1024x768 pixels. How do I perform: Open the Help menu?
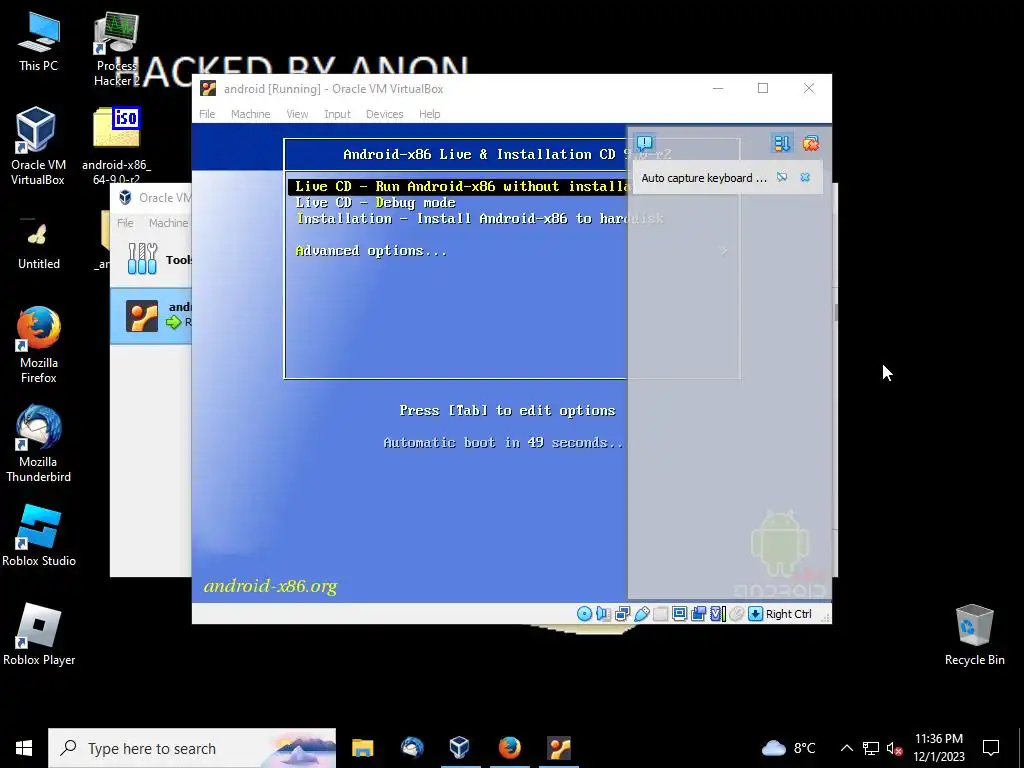click(429, 114)
